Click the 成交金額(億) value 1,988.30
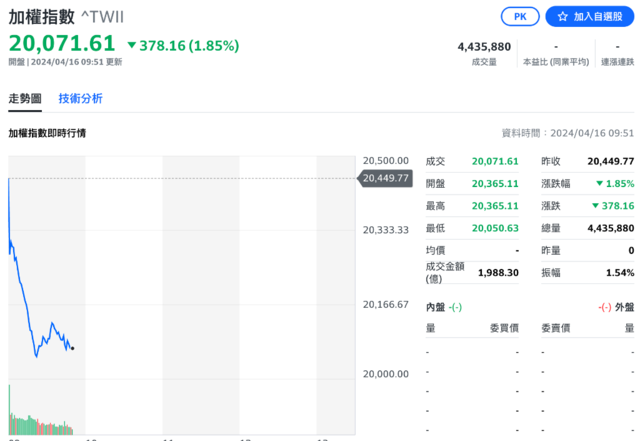Screen dimensions: 640x441 [x=499, y=272]
